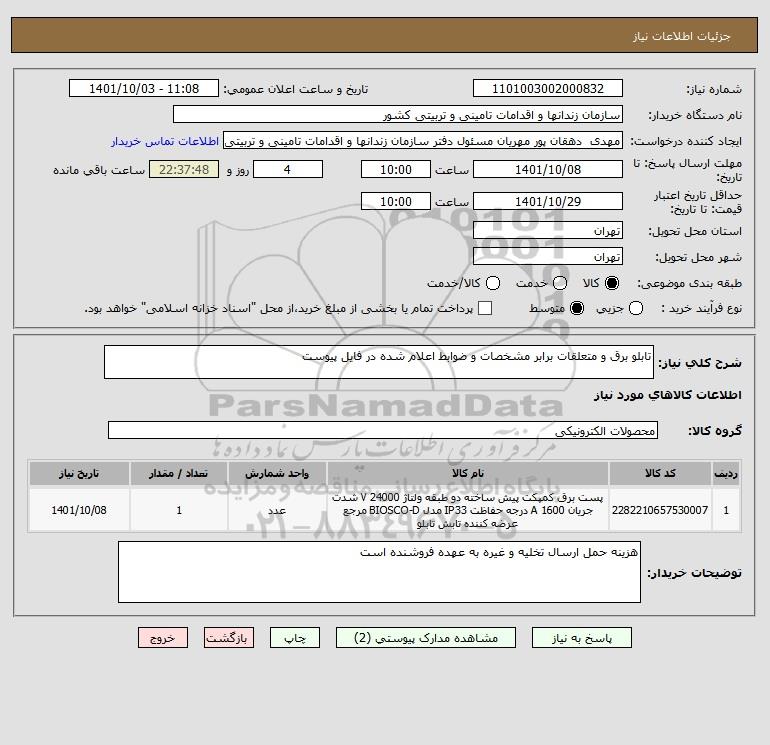Click the remaining days field showing 4

288,169
